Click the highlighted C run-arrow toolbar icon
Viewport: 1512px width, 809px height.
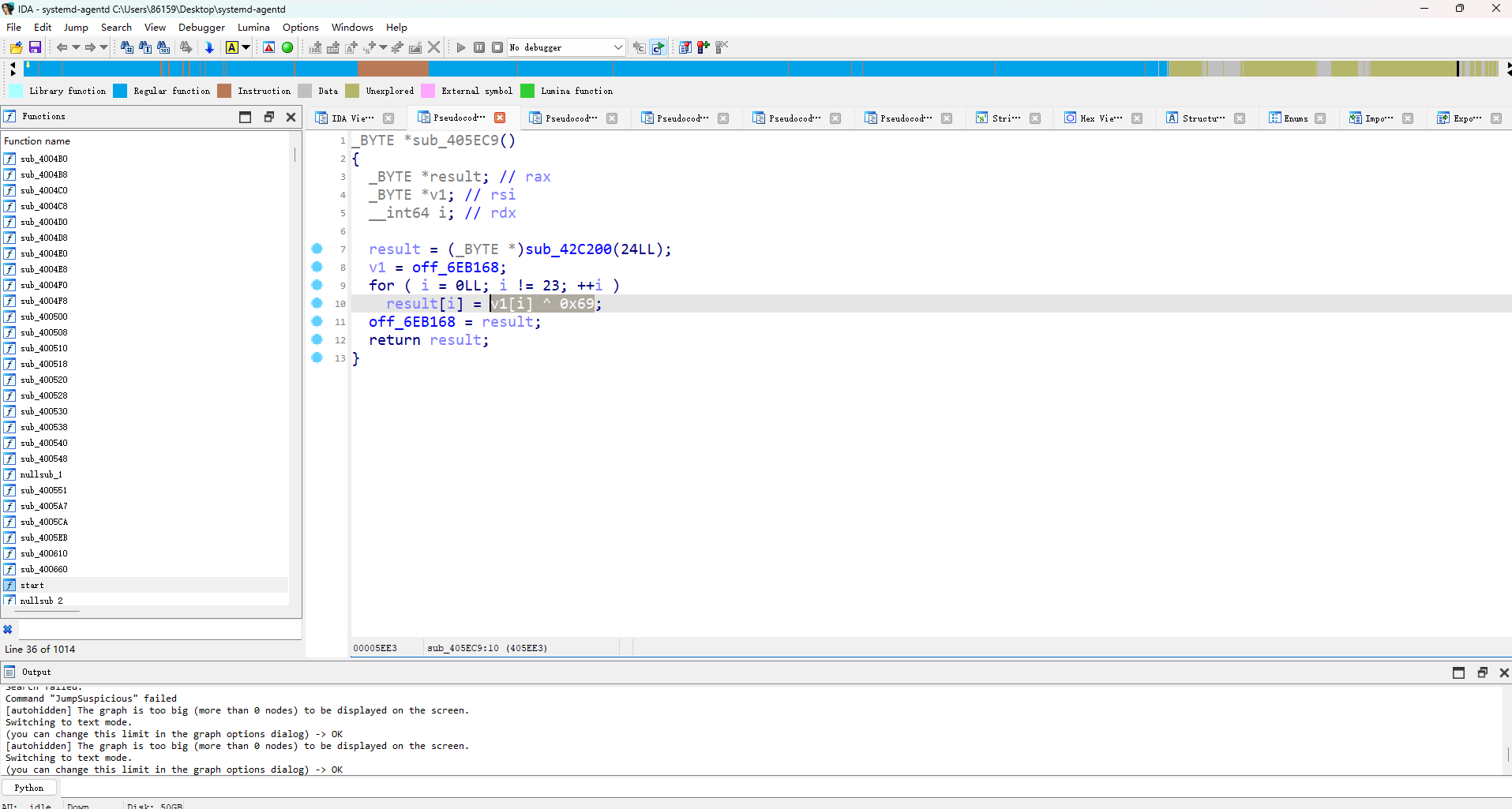[658, 47]
